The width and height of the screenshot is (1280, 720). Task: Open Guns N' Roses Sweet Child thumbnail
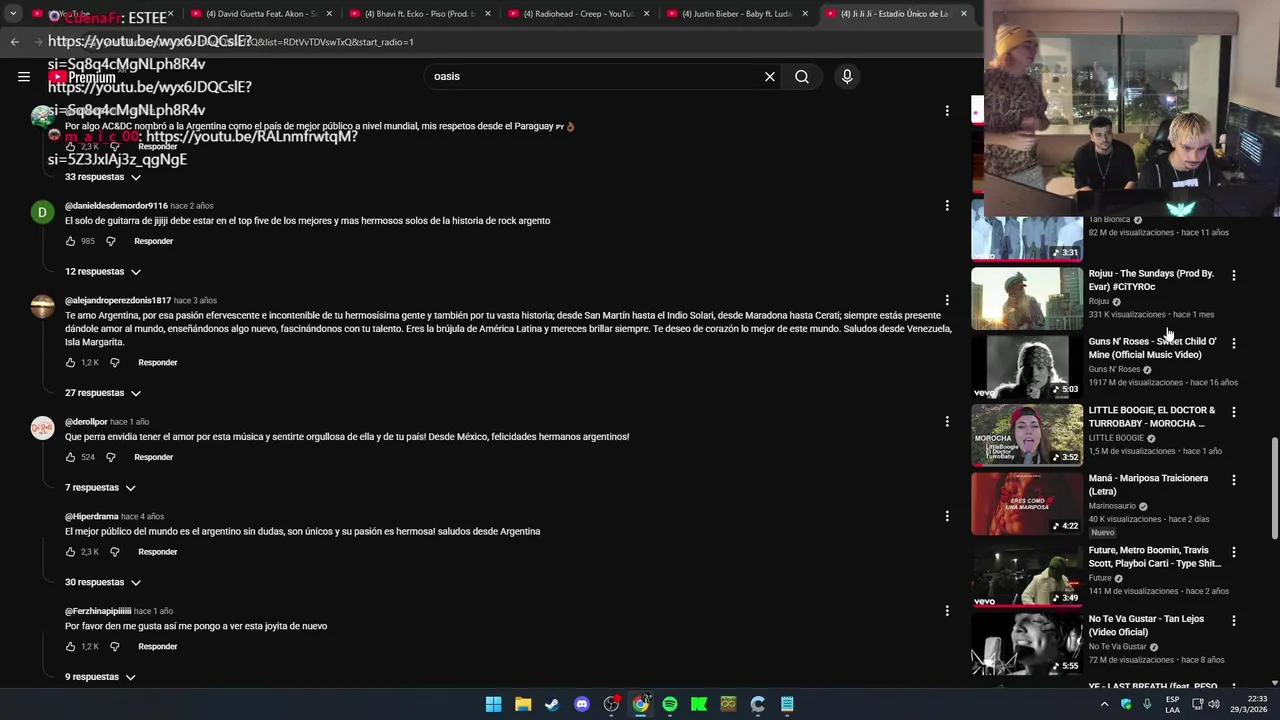click(1027, 367)
